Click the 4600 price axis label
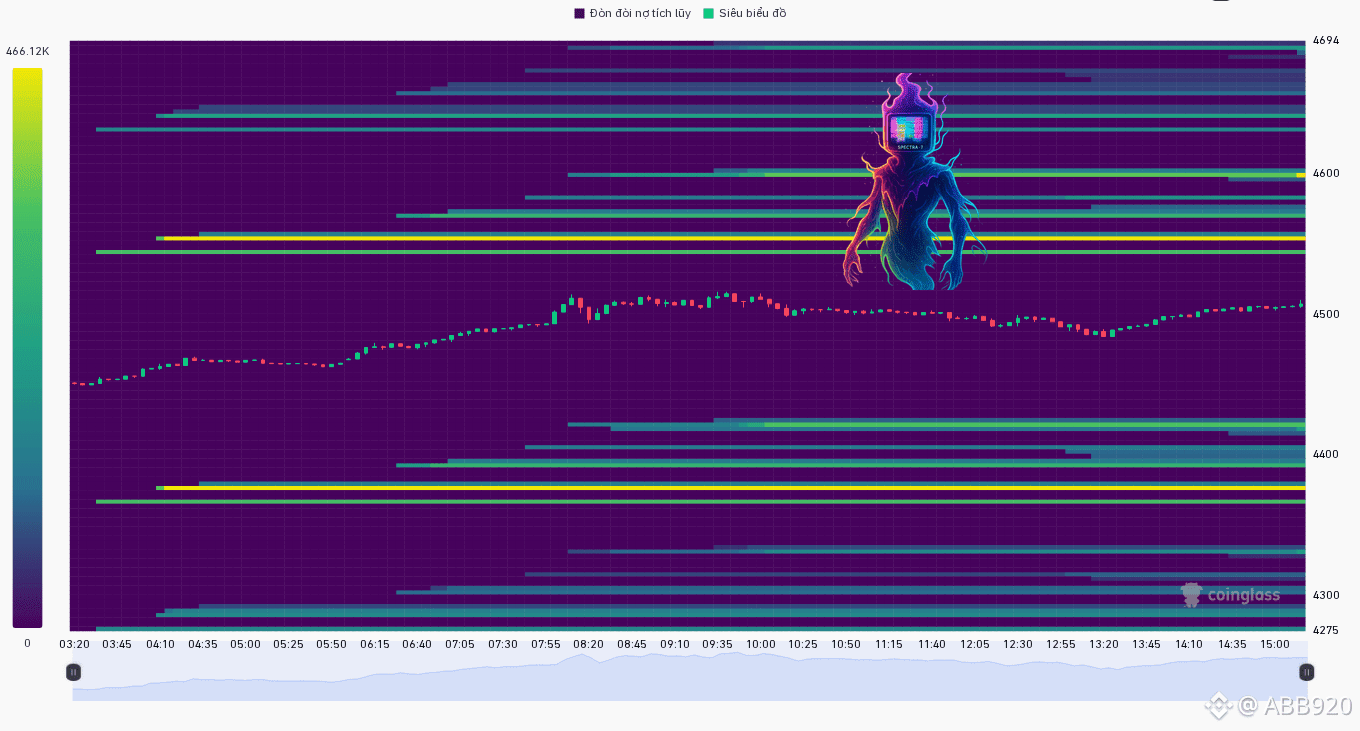This screenshot has height=731, width=1360. [1325, 173]
